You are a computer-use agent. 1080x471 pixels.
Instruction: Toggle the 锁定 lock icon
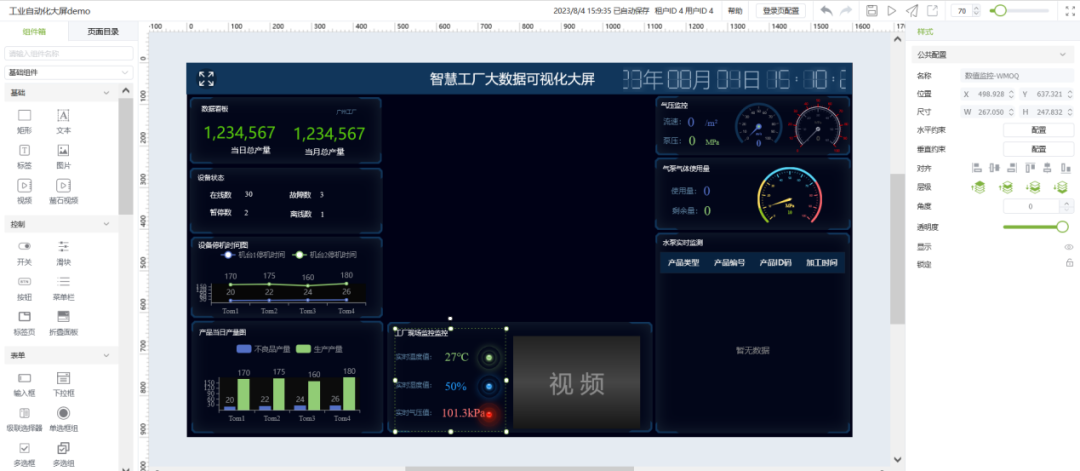coord(1069,263)
